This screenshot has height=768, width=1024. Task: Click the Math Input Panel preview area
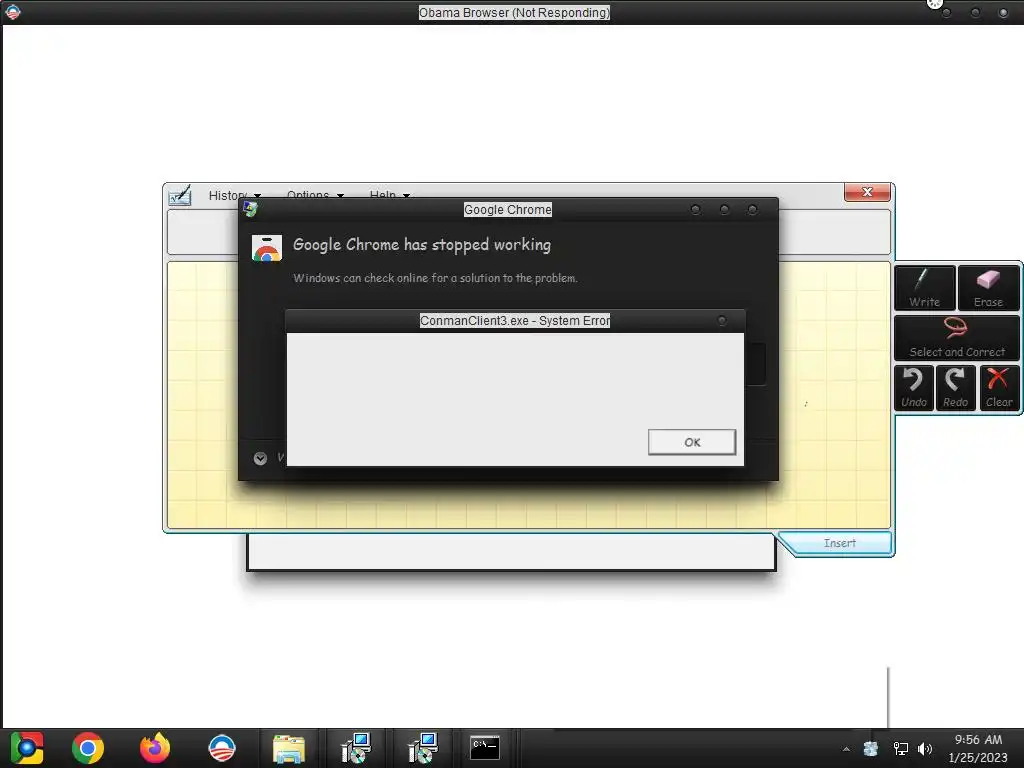tap(529, 232)
